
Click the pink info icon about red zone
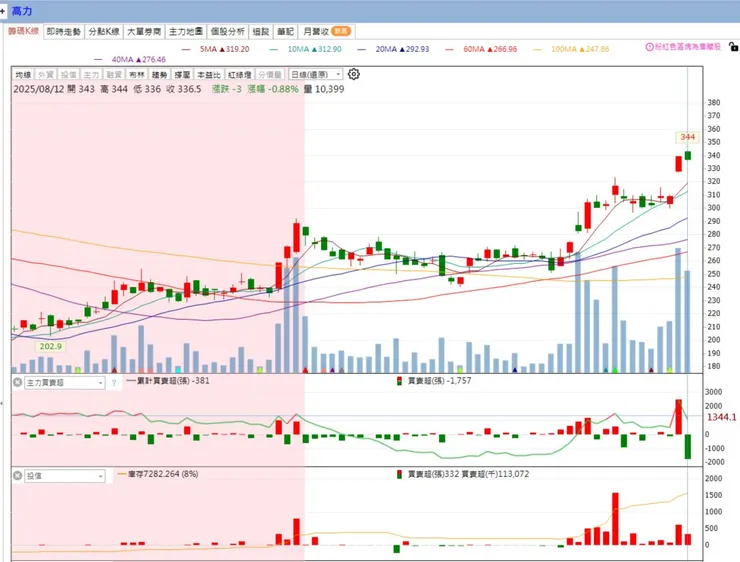coord(649,47)
